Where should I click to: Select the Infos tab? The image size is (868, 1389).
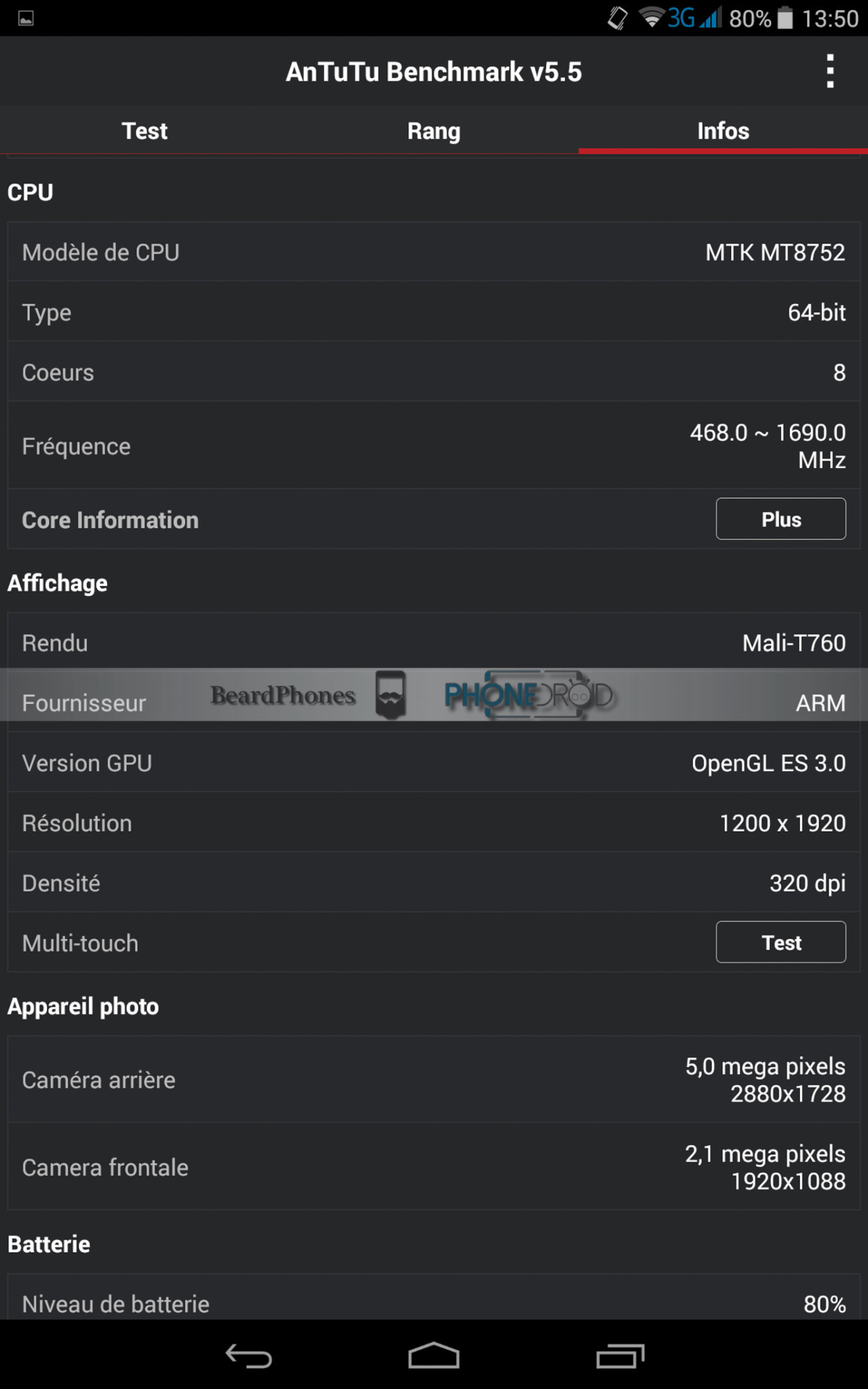pos(723,131)
